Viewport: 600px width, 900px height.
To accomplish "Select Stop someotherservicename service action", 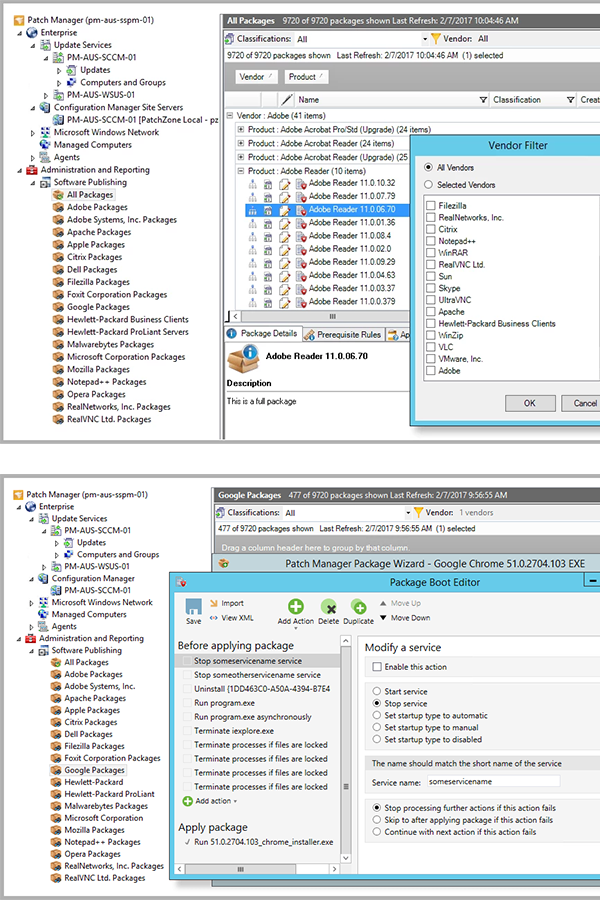I will [258, 675].
